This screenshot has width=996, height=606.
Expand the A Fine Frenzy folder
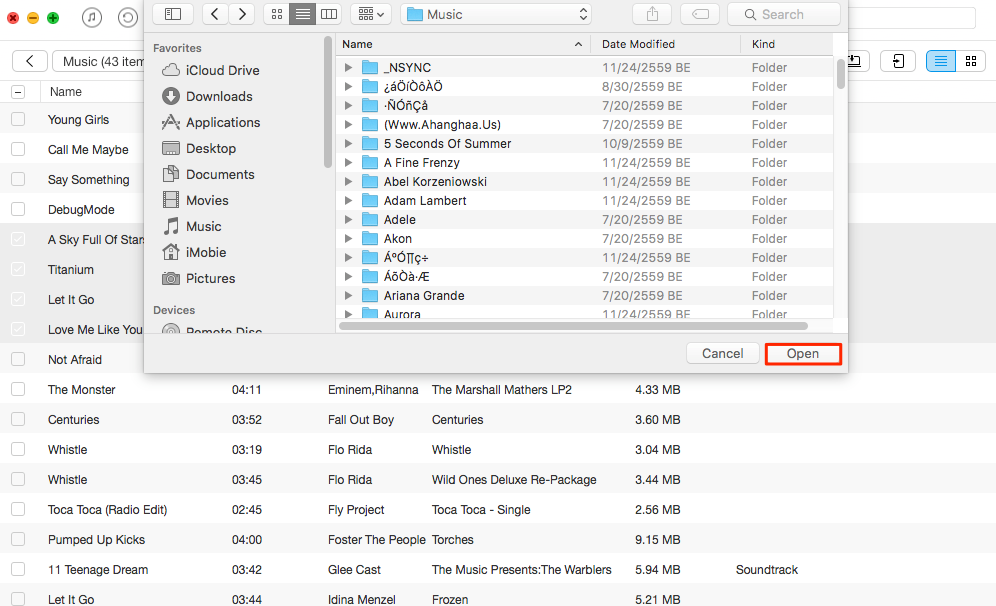pos(348,163)
